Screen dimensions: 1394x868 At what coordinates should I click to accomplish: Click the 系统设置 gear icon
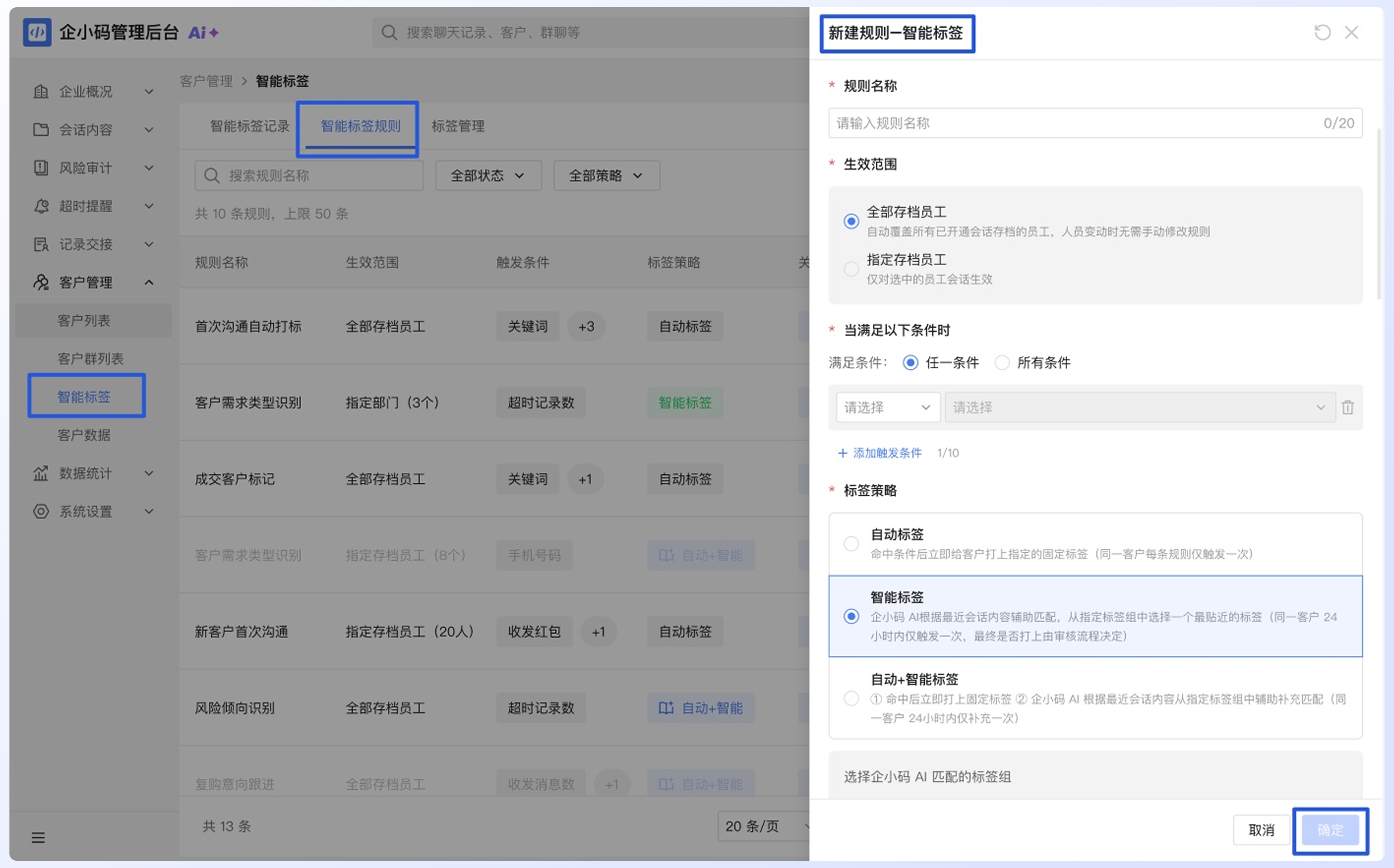pyautogui.click(x=41, y=512)
